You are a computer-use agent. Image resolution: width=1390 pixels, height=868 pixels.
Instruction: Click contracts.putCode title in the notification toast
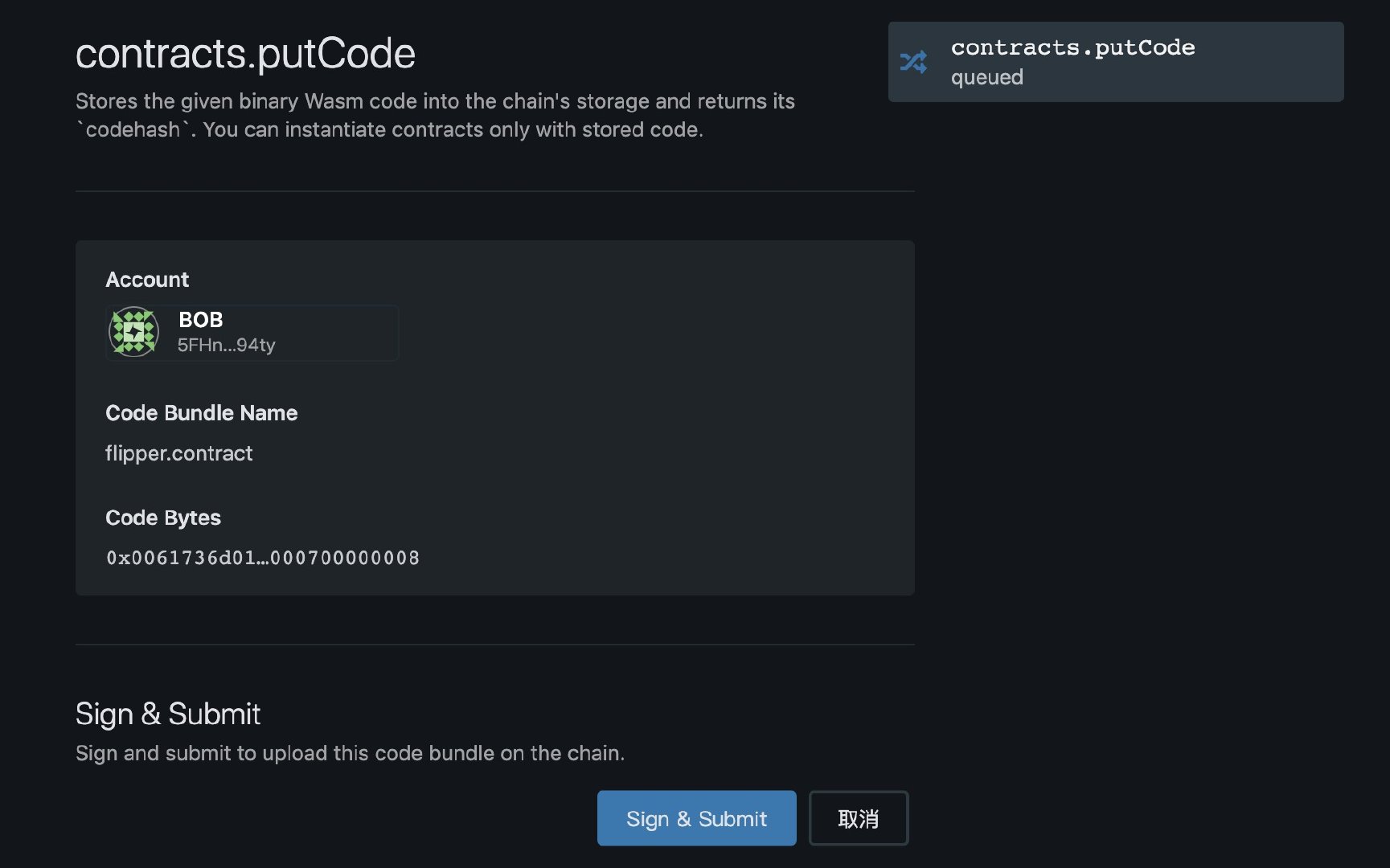point(1072,47)
